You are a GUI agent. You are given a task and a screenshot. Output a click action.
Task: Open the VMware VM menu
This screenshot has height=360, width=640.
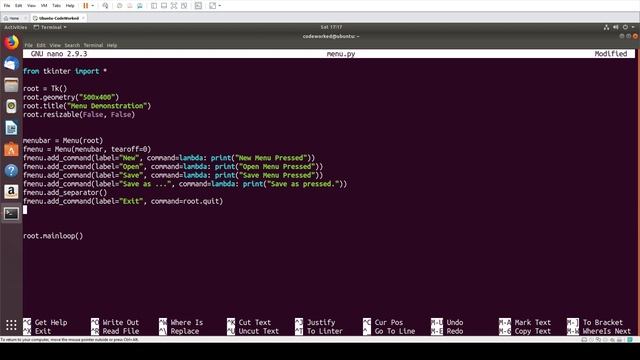tap(44, 6)
